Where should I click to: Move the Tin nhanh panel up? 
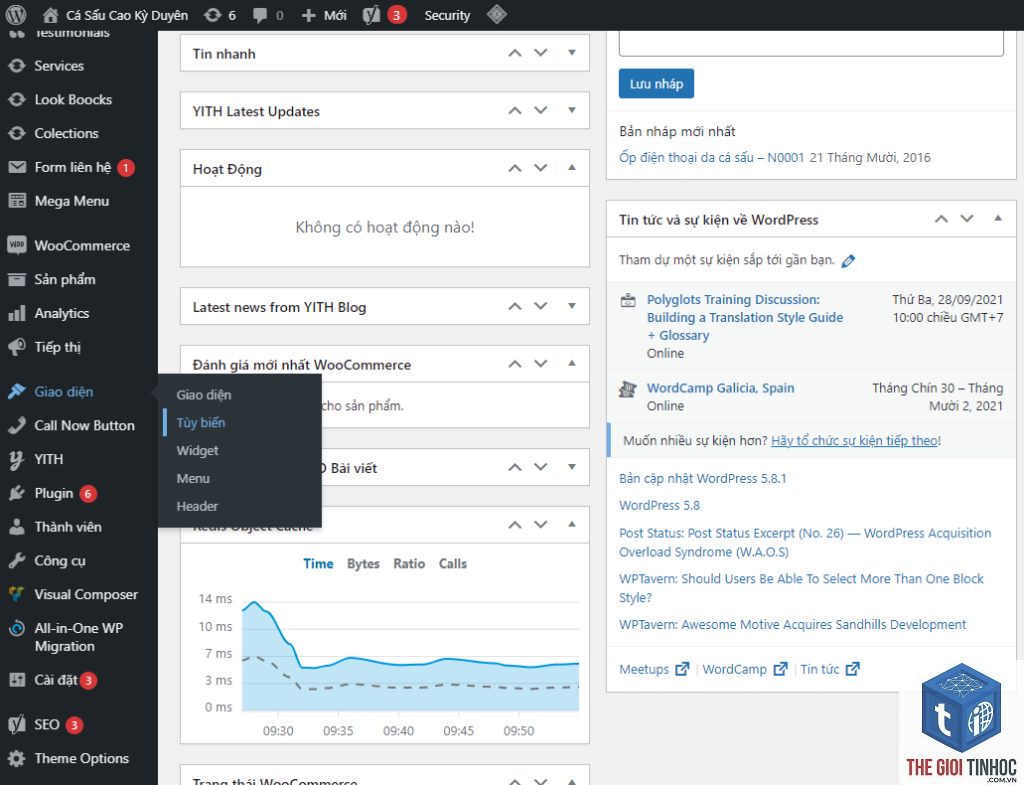(515, 53)
